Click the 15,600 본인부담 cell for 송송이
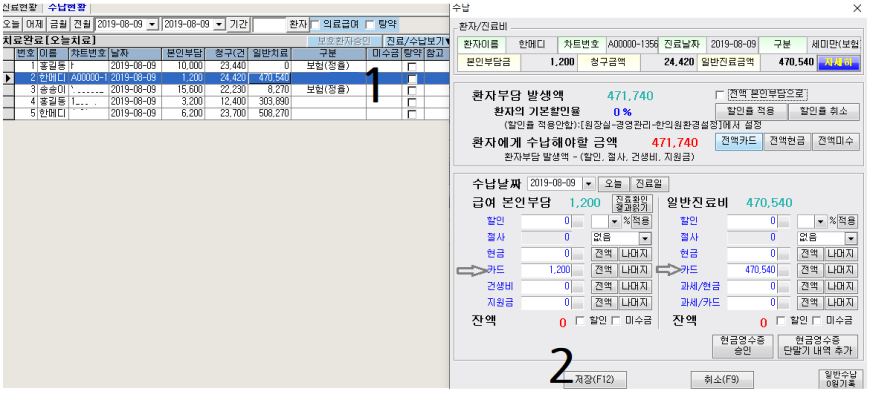870x394 pixels. pyautogui.click(x=183, y=89)
